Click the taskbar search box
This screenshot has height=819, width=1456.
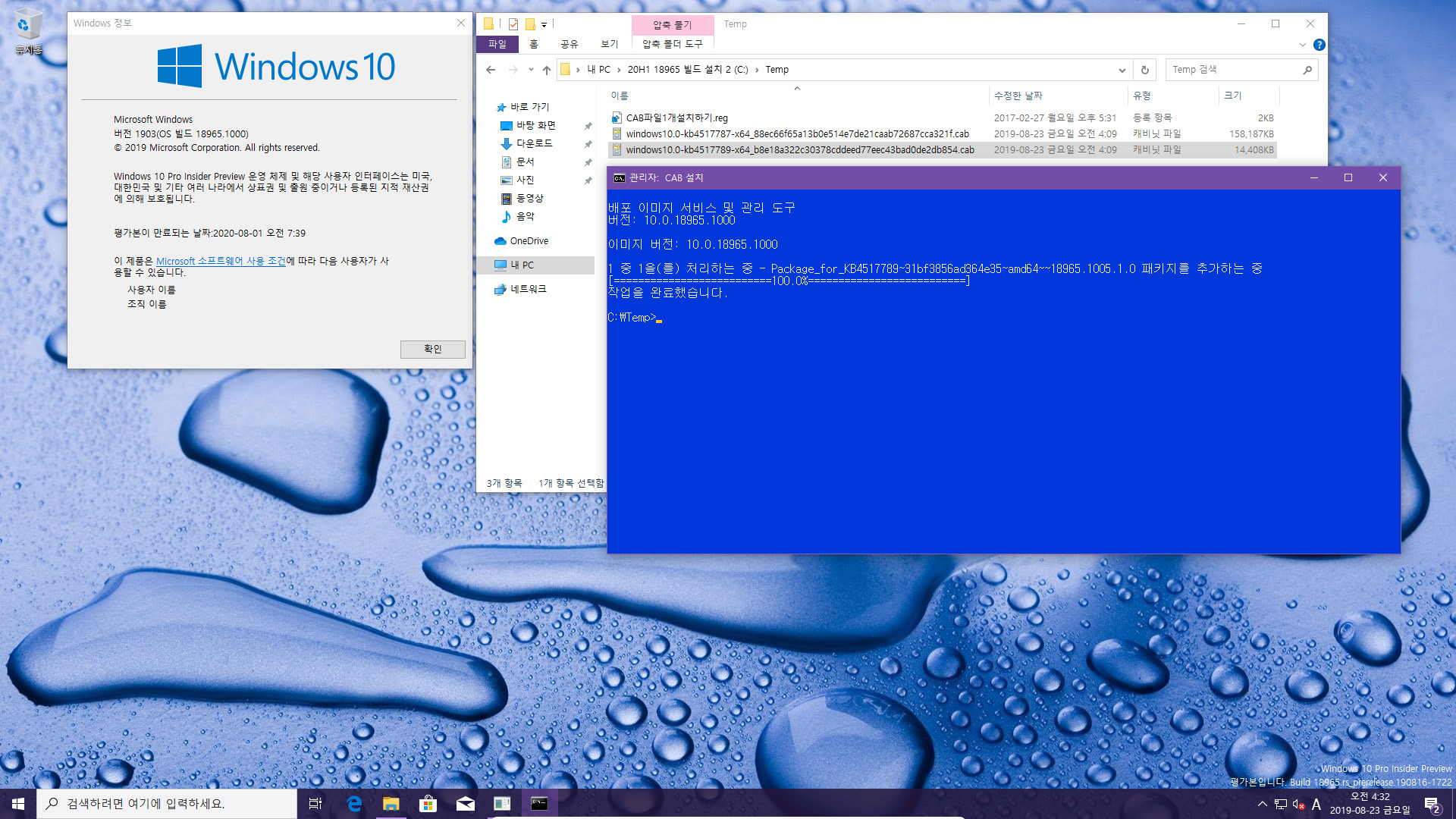click(167, 804)
